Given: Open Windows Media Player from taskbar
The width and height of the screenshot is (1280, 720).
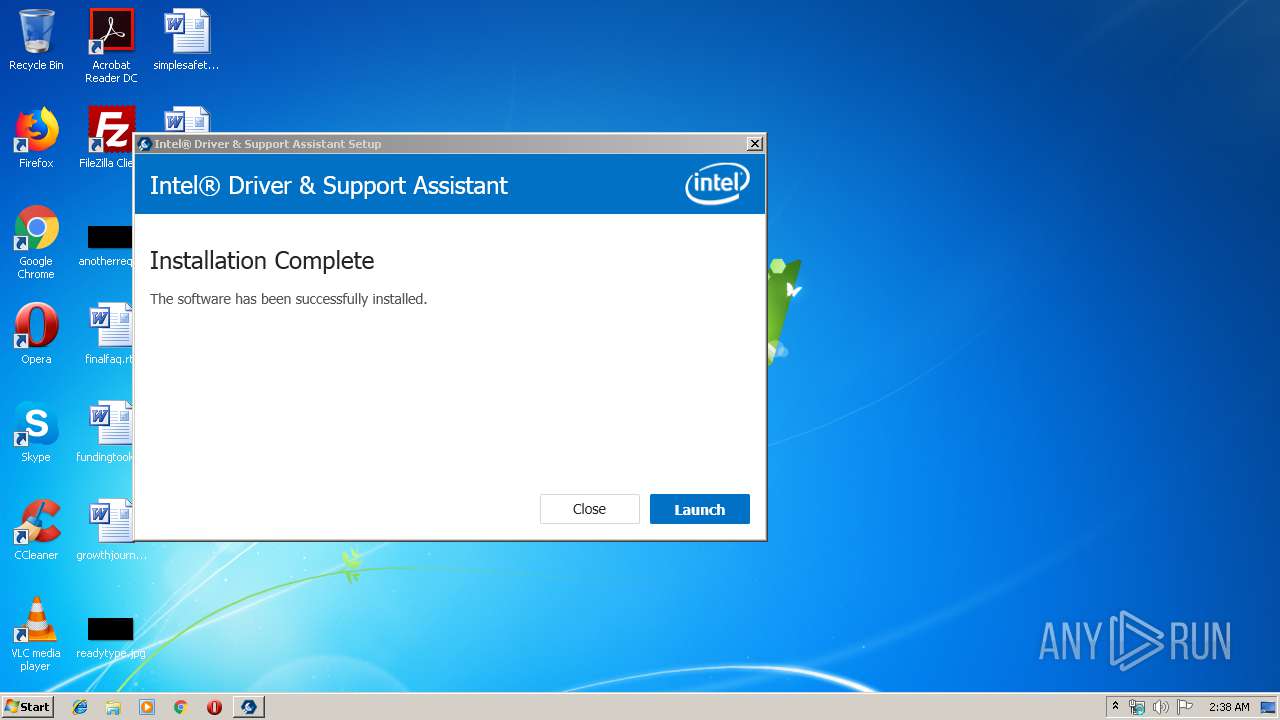Looking at the screenshot, I should 147,707.
